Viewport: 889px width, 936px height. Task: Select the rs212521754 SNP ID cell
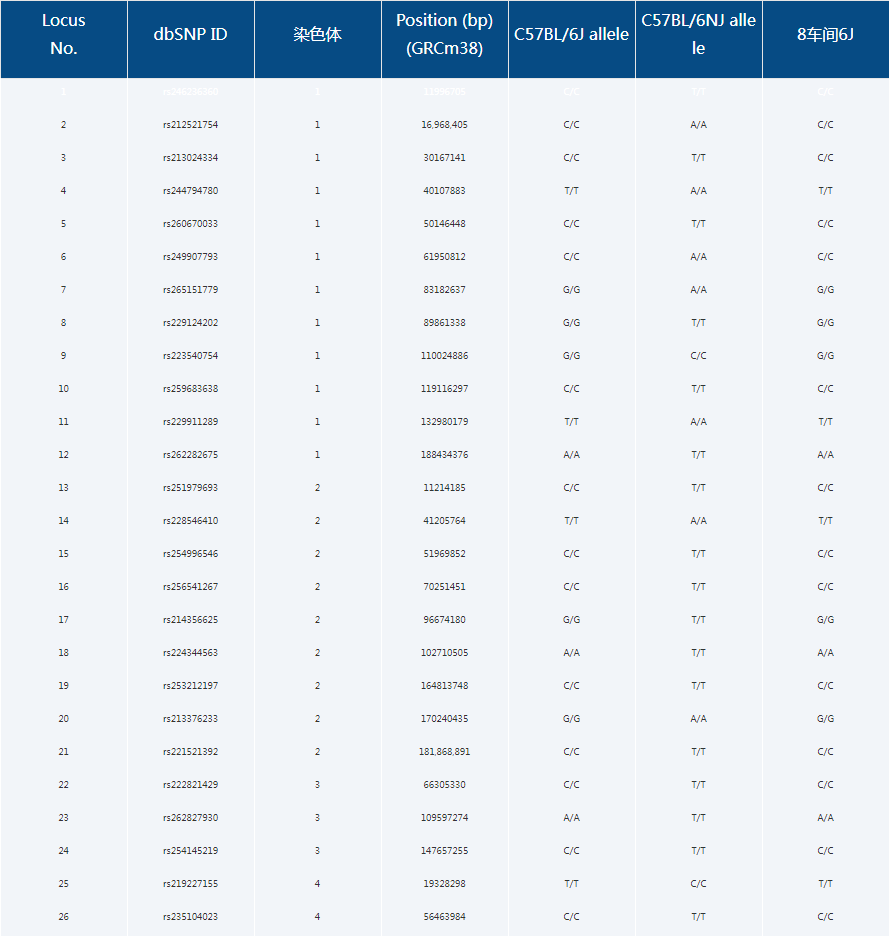click(x=190, y=125)
